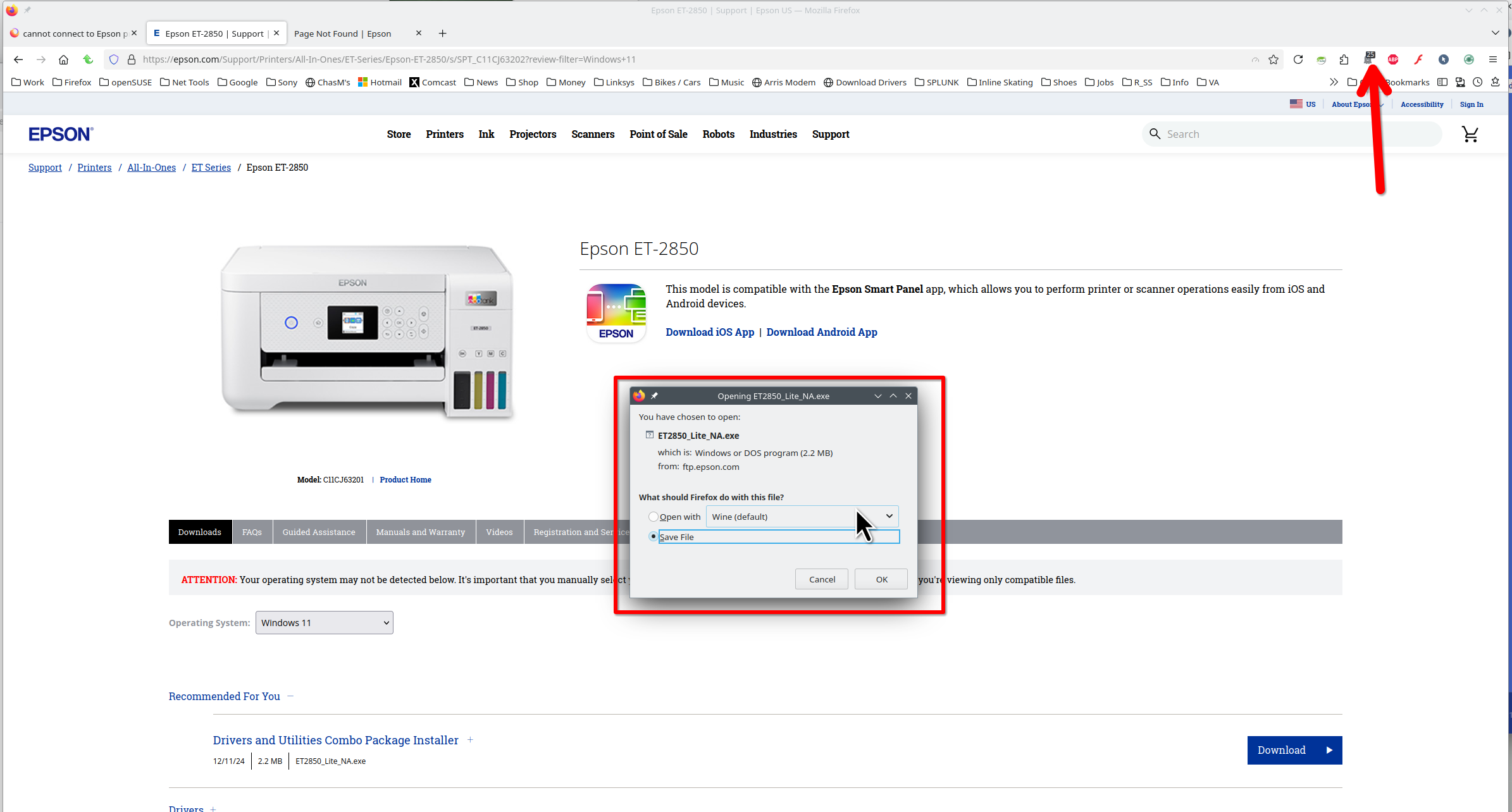Image resolution: width=1512 pixels, height=812 pixels.
Task: Open the Support navigation menu
Action: point(831,134)
